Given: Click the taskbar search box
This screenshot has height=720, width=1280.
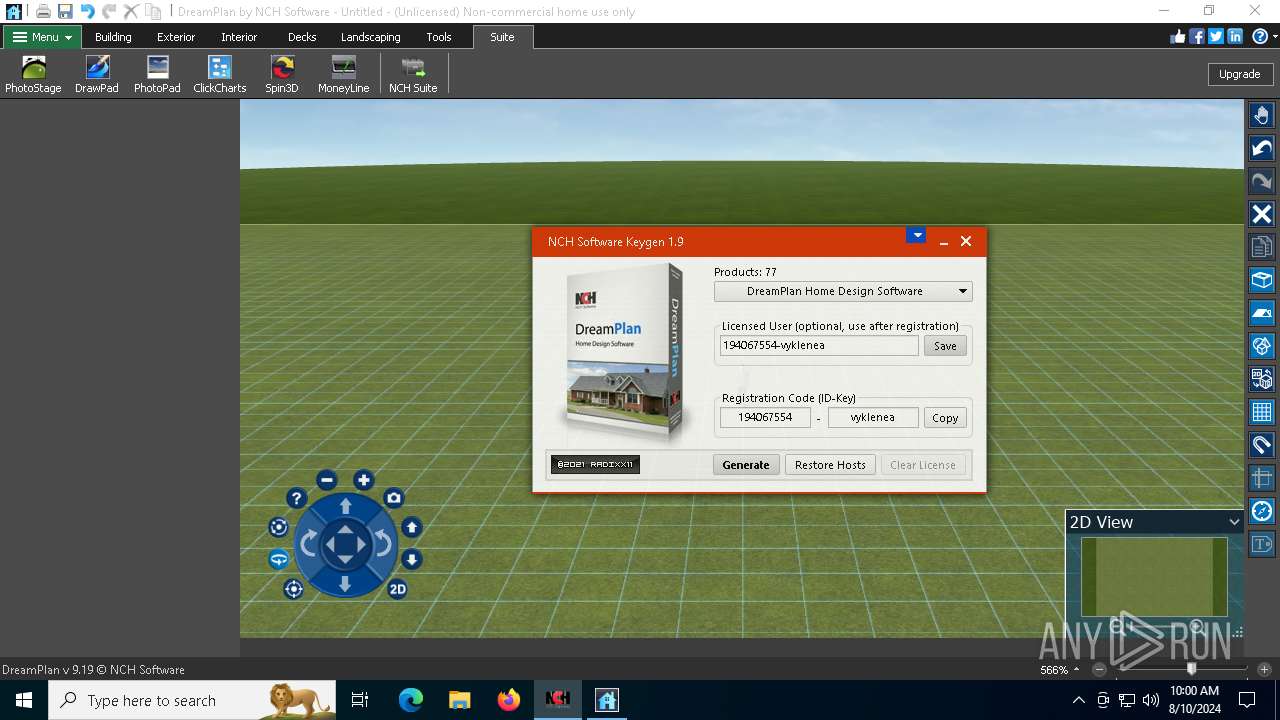Looking at the screenshot, I should tap(192, 700).
